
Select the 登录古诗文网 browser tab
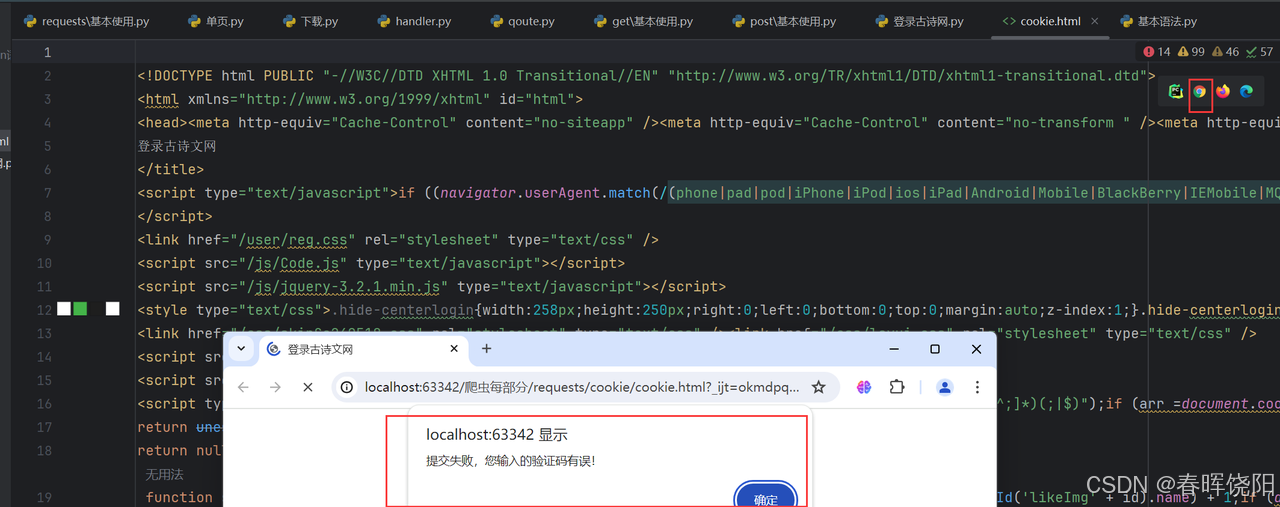coord(364,349)
